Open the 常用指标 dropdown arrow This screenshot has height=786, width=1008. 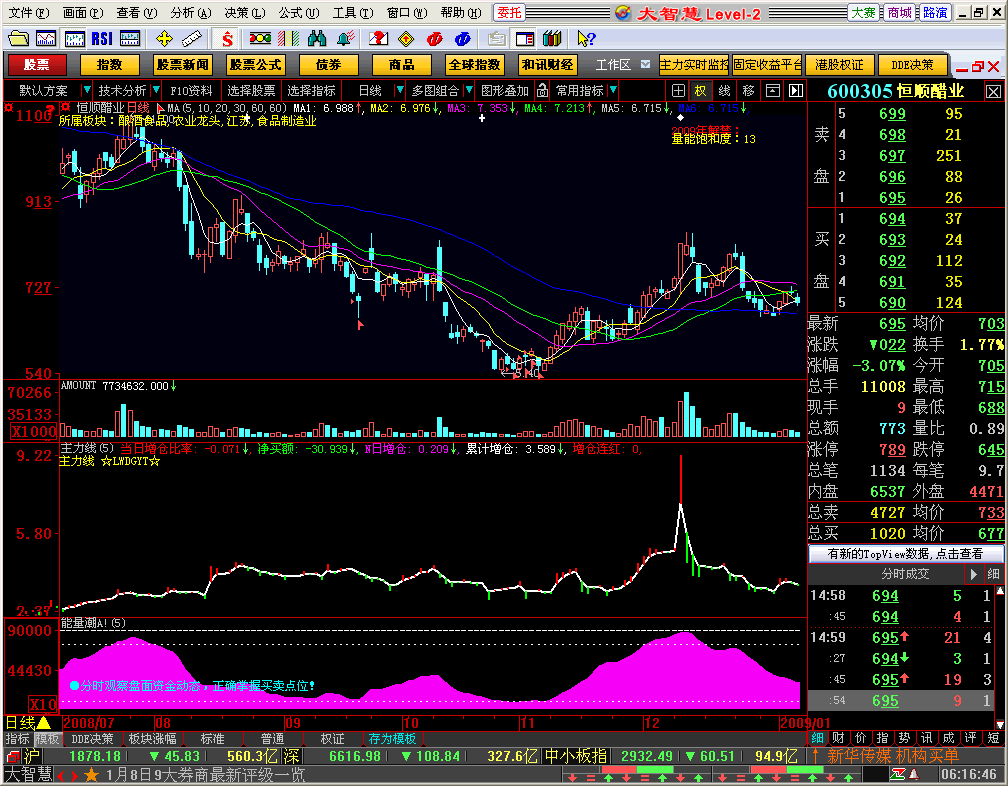click(613, 90)
